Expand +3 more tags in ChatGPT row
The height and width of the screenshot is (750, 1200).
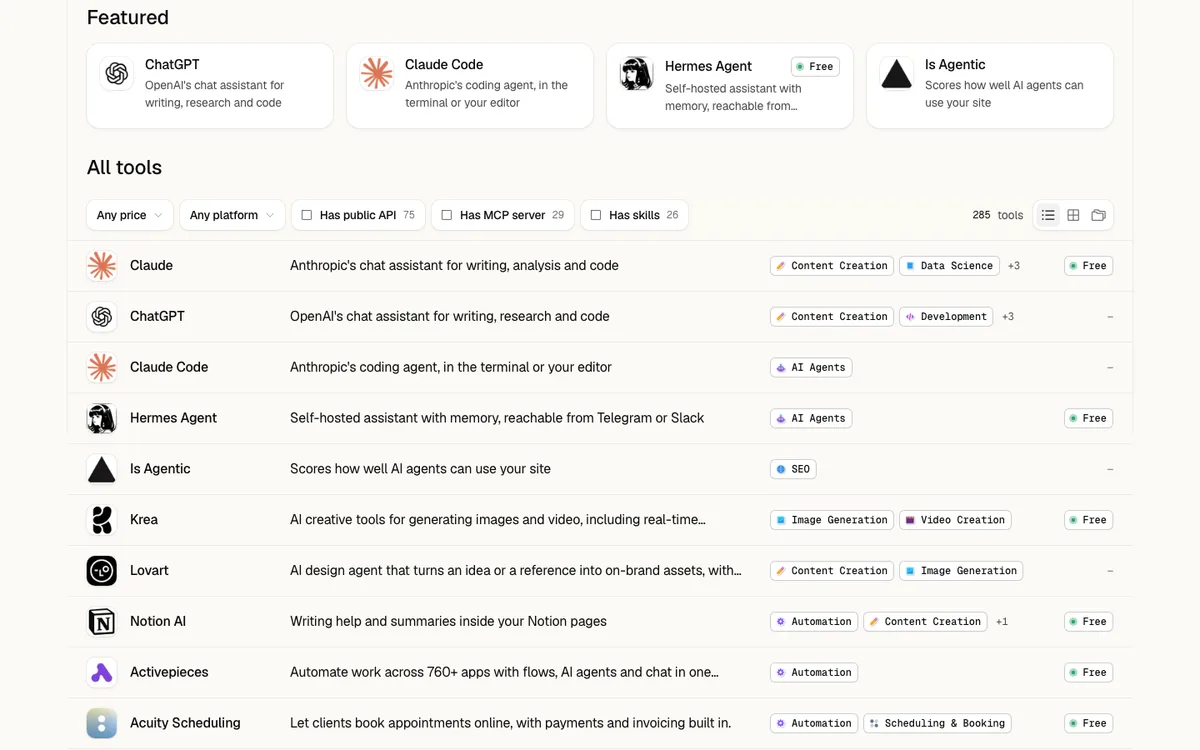(x=1008, y=317)
